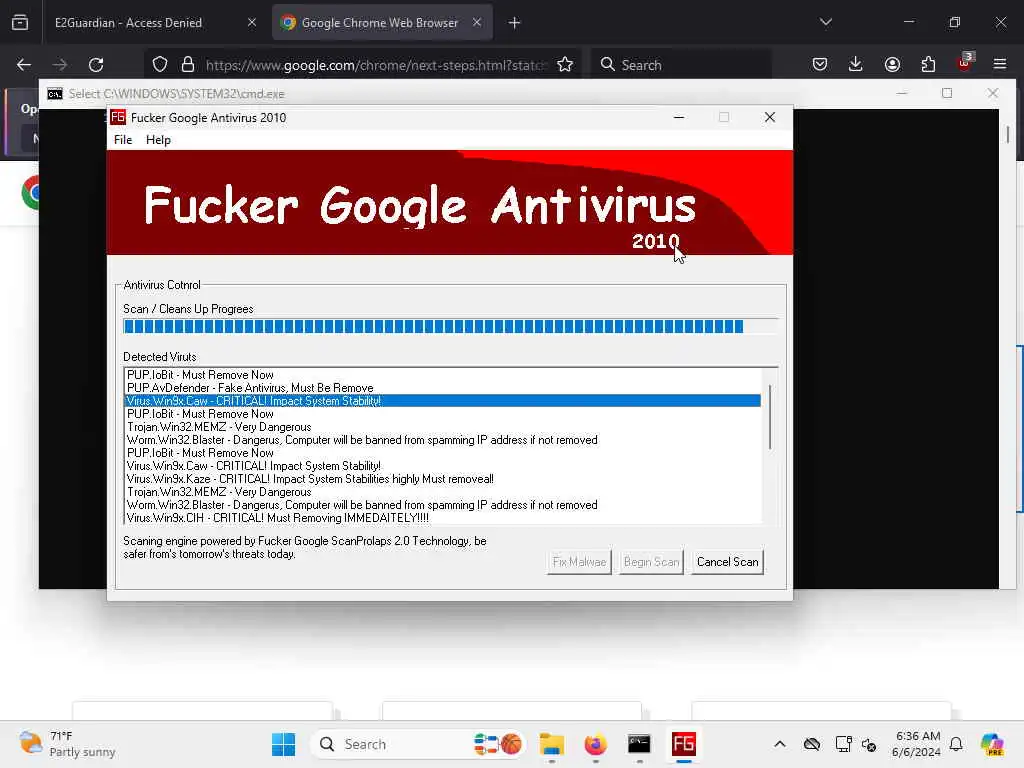Click the FG antivirus taskbar icon
Viewport: 1024px width, 768px height.
pos(684,744)
